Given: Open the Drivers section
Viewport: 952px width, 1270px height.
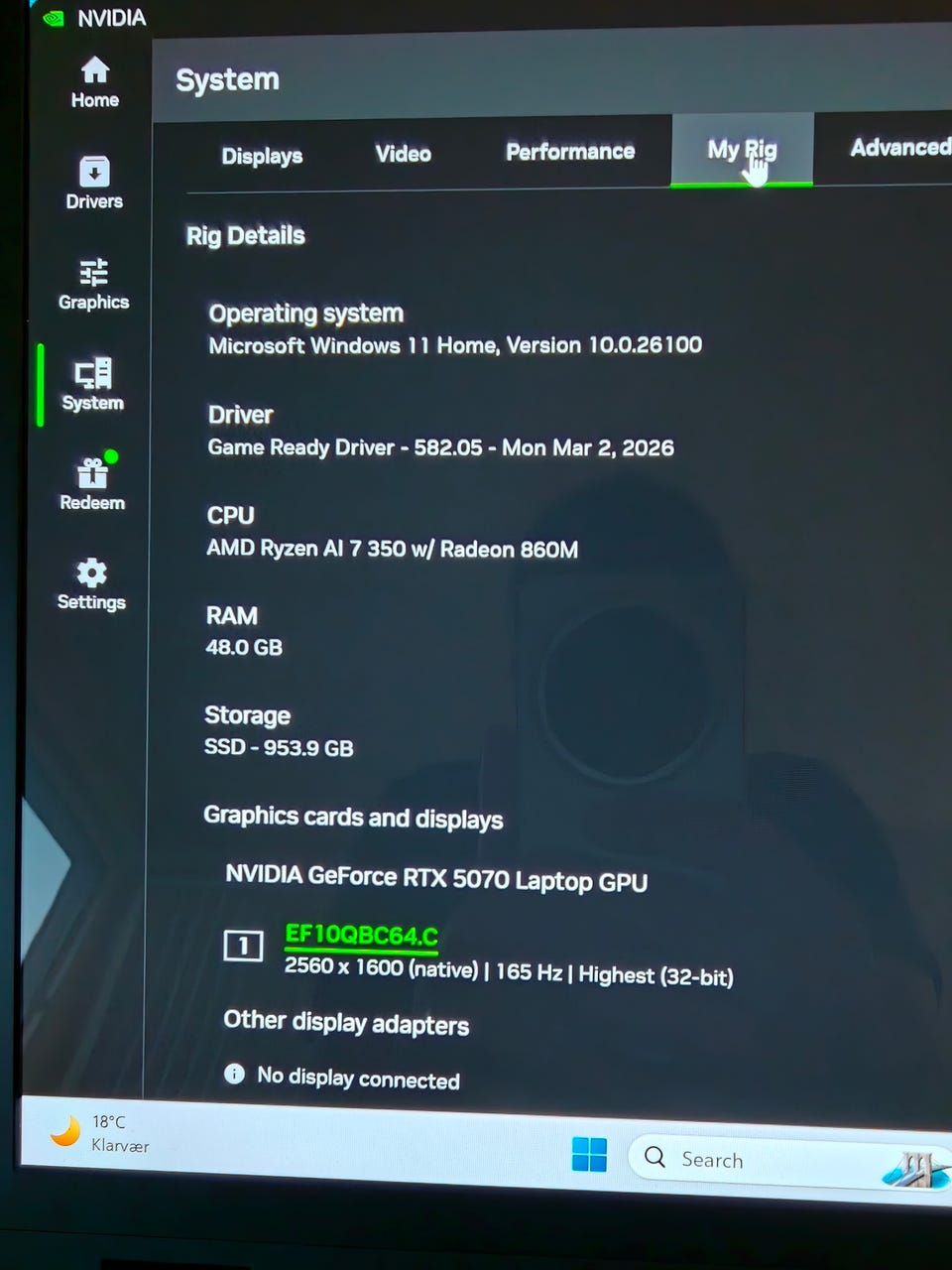Looking at the screenshot, I should click(x=94, y=184).
